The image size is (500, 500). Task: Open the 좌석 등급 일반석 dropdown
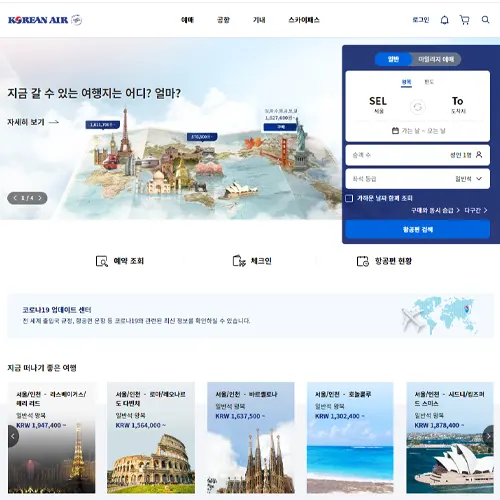point(418,179)
